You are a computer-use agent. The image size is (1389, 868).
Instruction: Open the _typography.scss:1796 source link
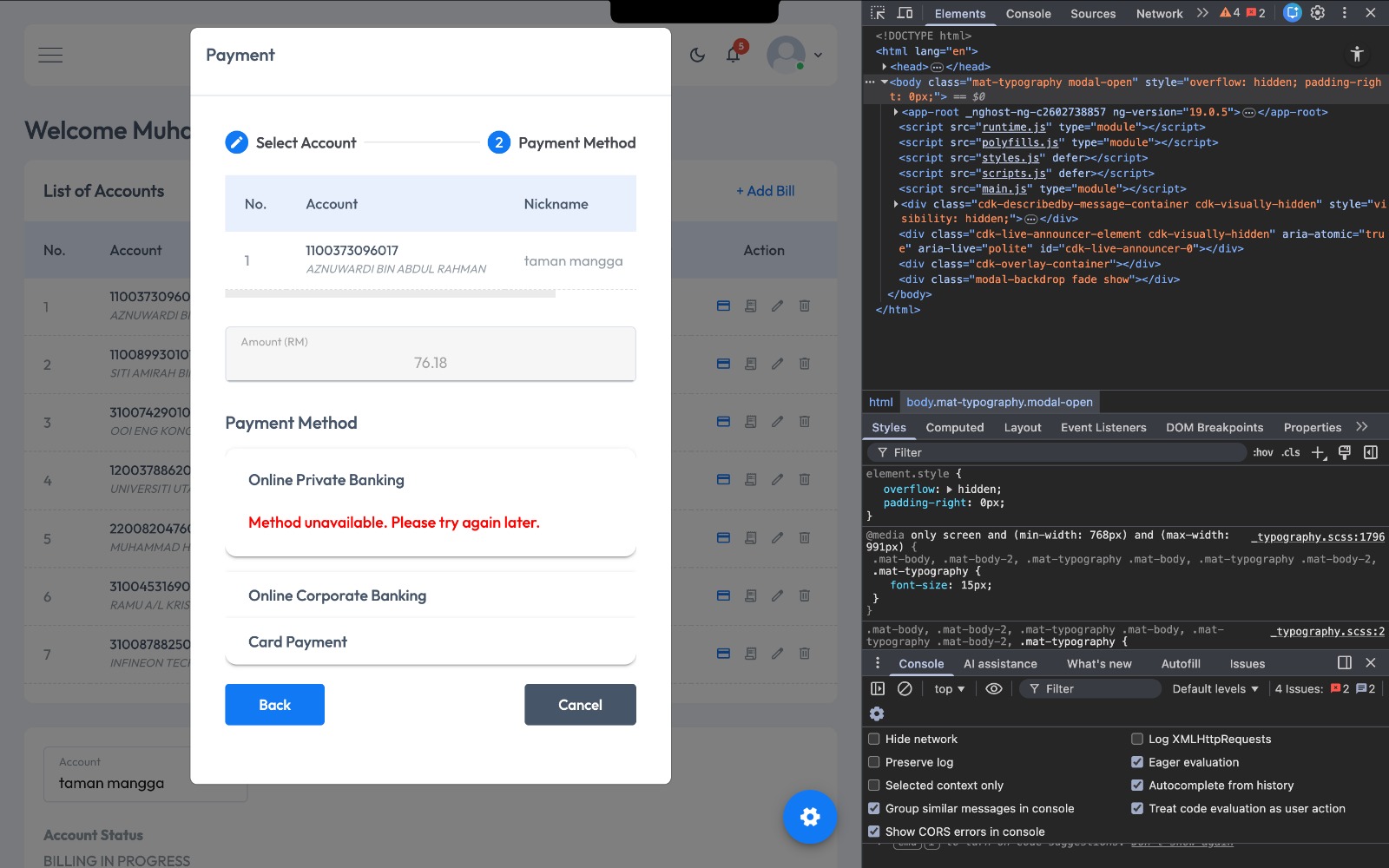click(1318, 537)
